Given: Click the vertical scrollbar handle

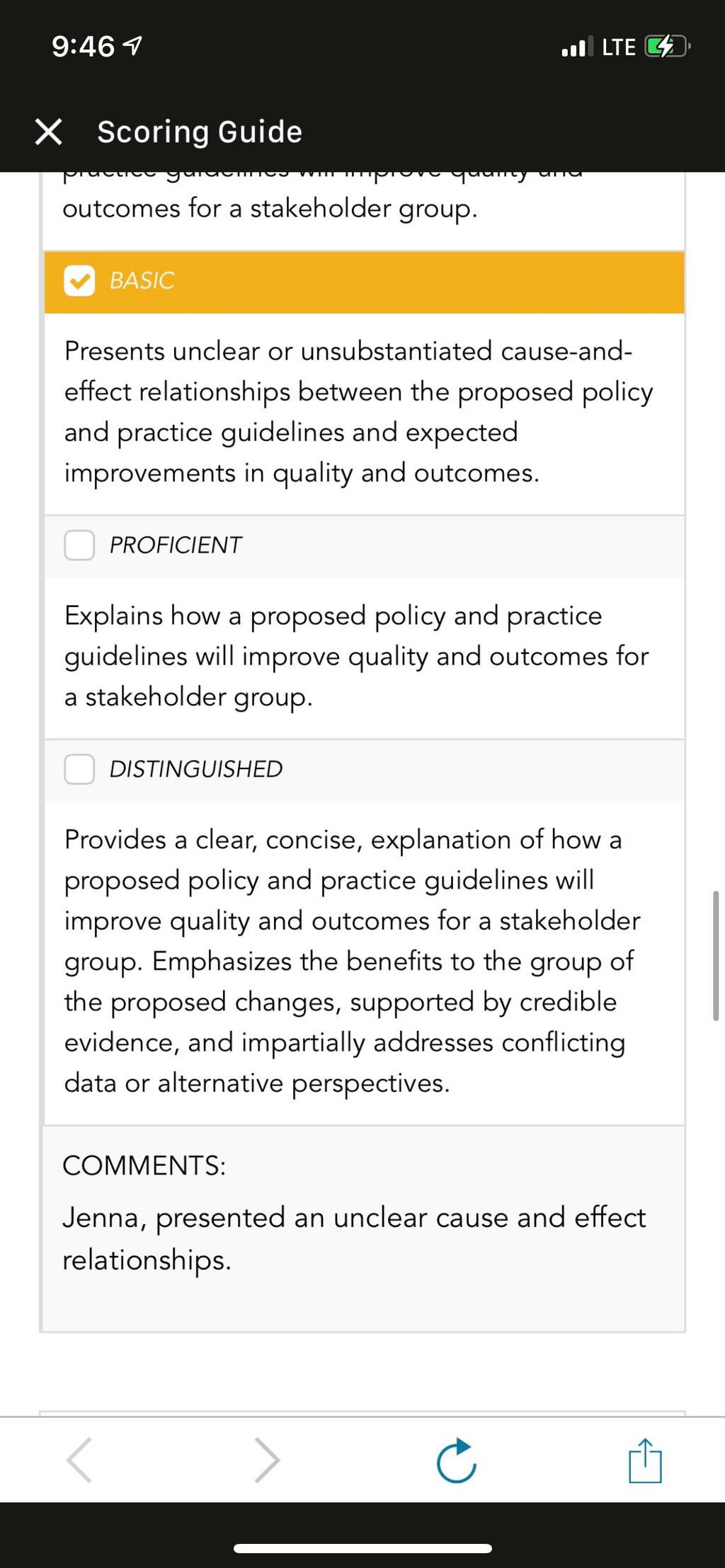Looking at the screenshot, I should tap(716, 955).
